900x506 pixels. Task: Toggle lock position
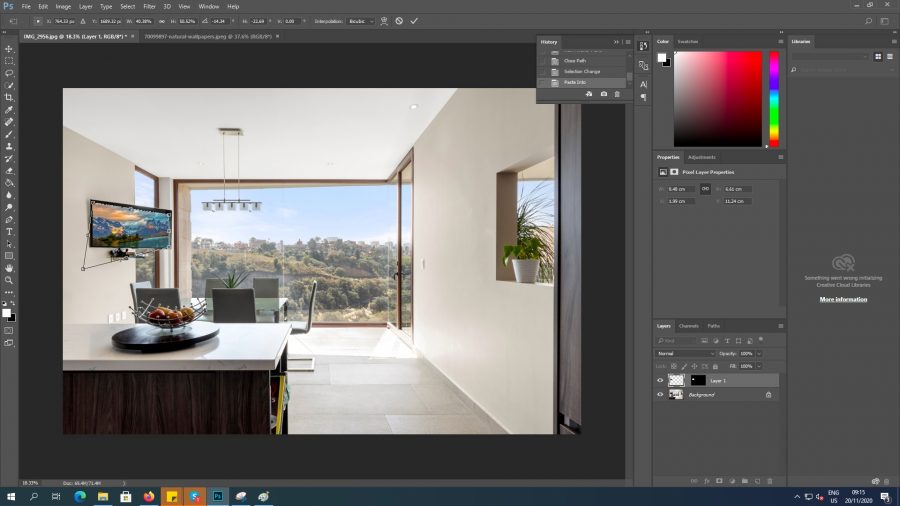695,366
